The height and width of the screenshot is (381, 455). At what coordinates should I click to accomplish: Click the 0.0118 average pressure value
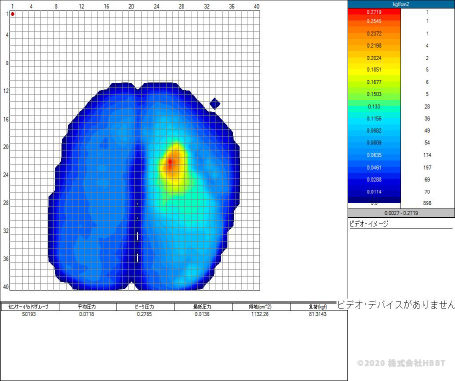87,314
